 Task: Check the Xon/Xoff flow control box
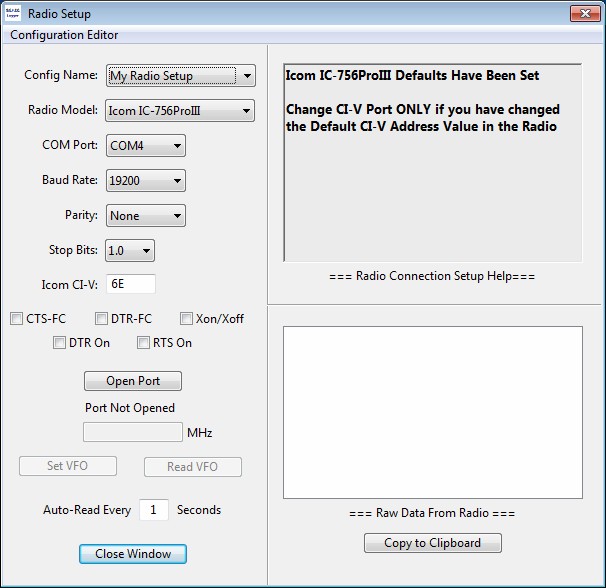coord(187,319)
